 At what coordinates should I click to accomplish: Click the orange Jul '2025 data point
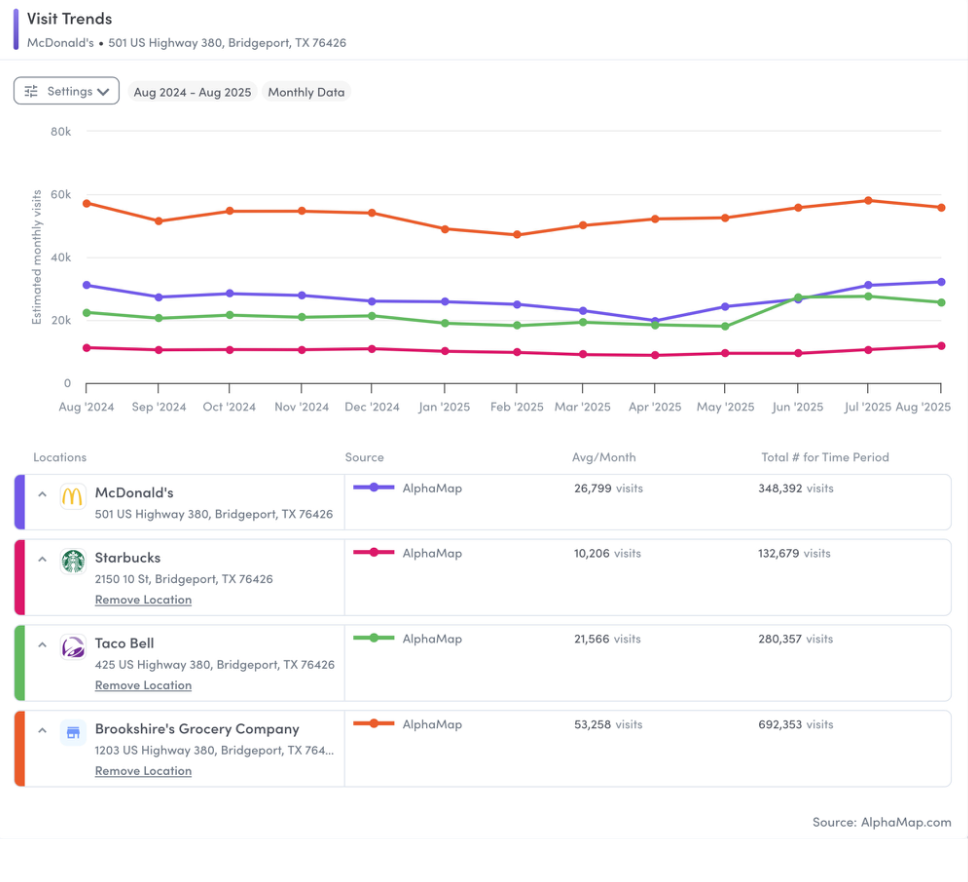[x=868, y=201]
